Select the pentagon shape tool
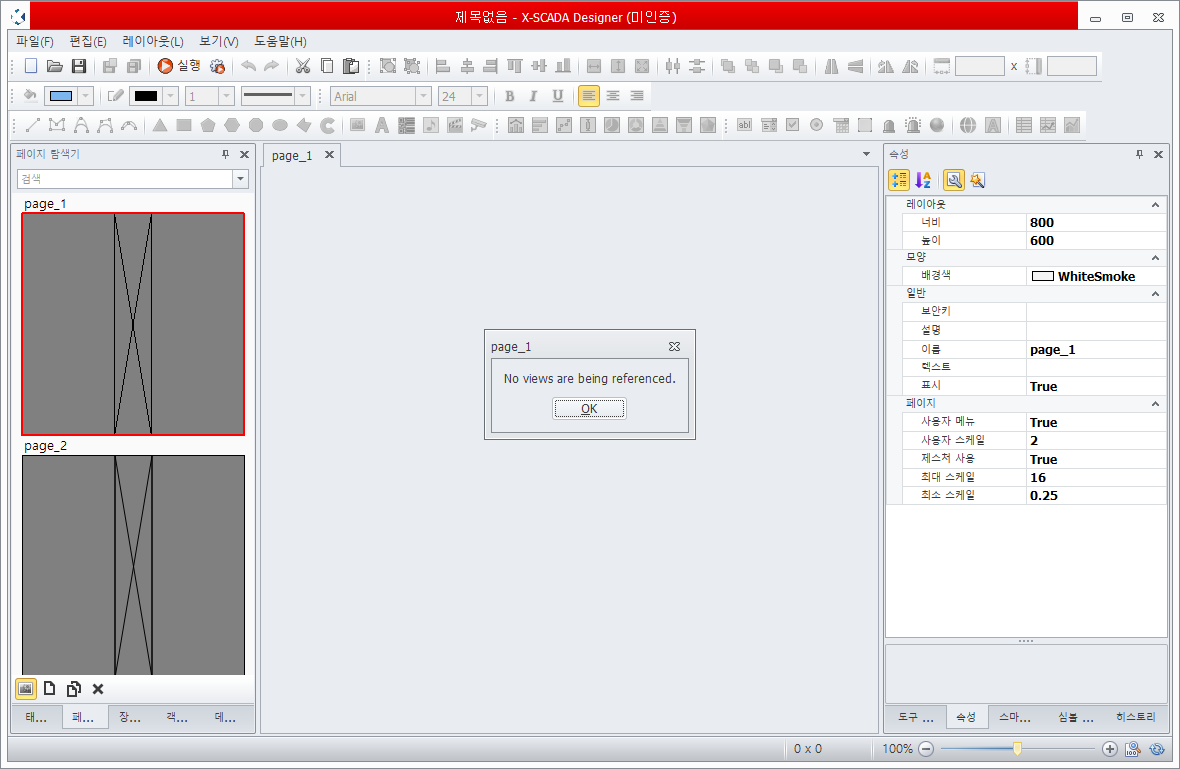The width and height of the screenshot is (1180, 769). coord(208,125)
